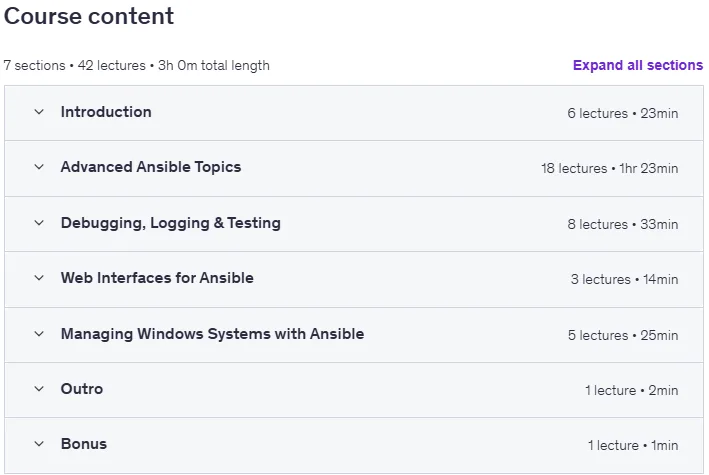The height and width of the screenshot is (475, 709).
Task: Click the Debugging, Logging & Testing title
Action: [x=171, y=223]
